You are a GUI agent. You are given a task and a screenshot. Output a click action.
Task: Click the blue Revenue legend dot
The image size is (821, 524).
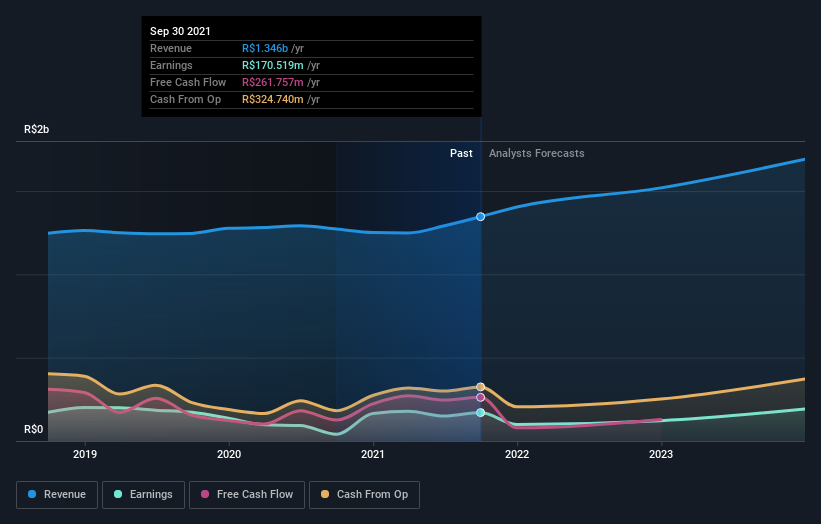coord(32,494)
